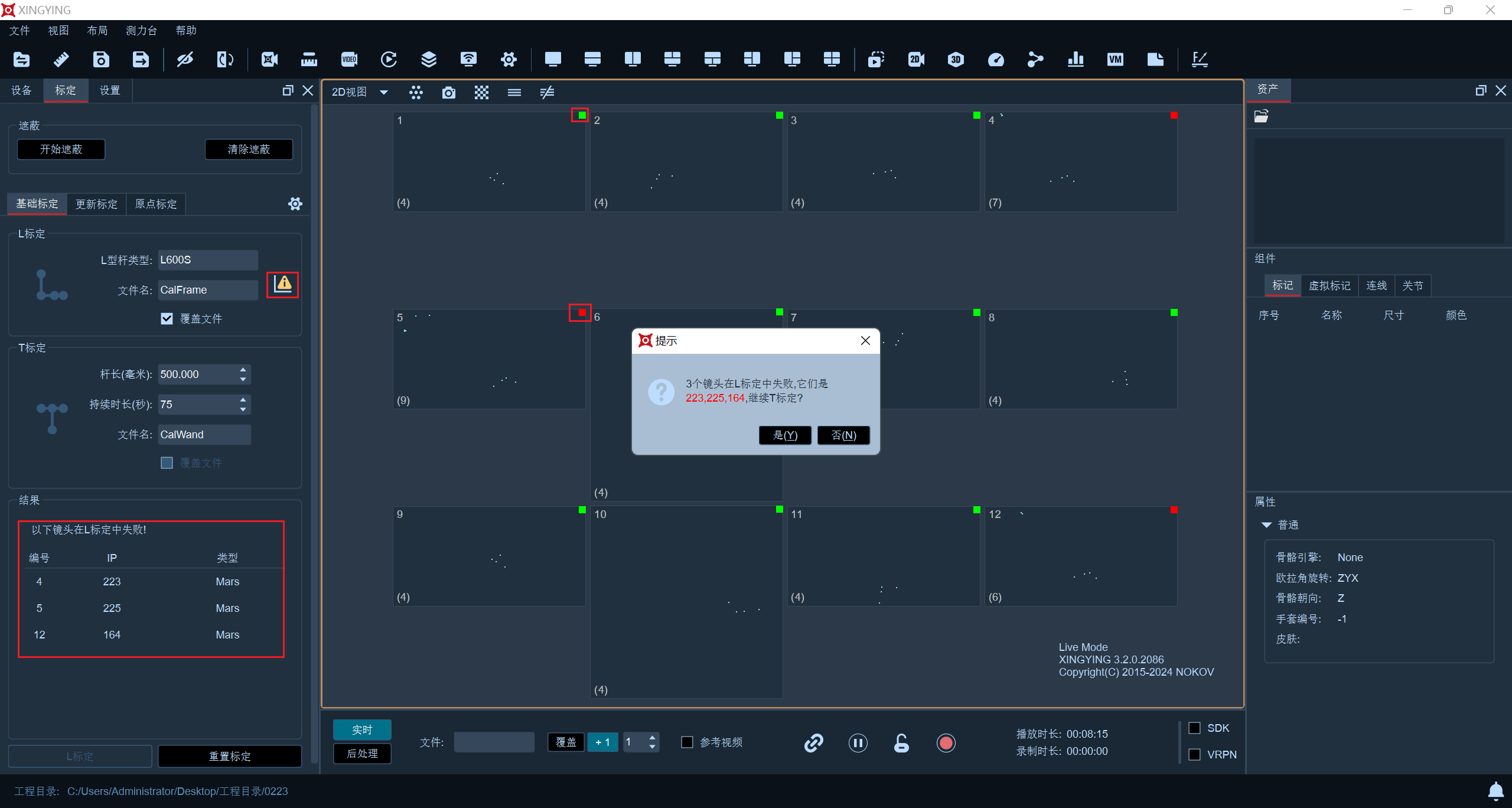Click the yellow warning icon beside CalFrame
Viewport: 1512px width, 808px height.
(x=283, y=284)
